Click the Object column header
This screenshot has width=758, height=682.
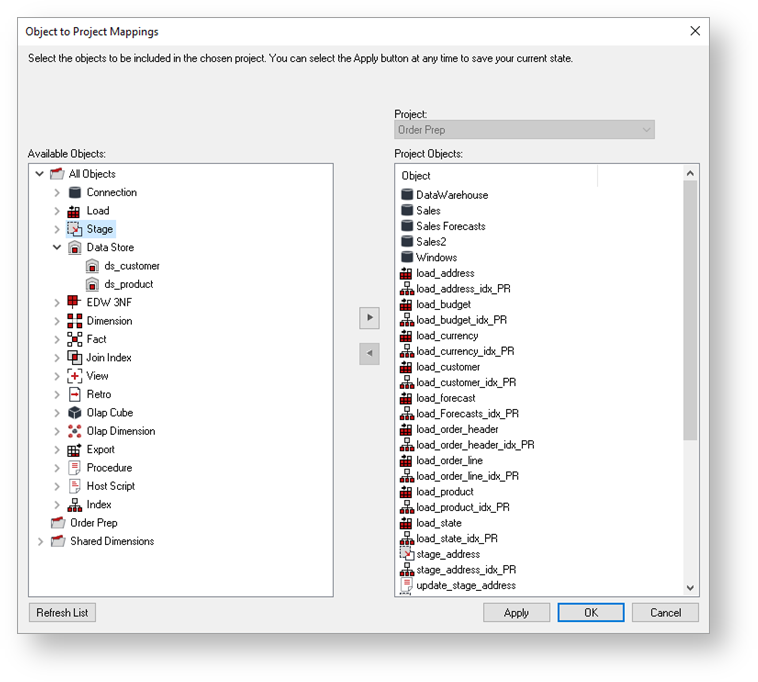[x=497, y=176]
